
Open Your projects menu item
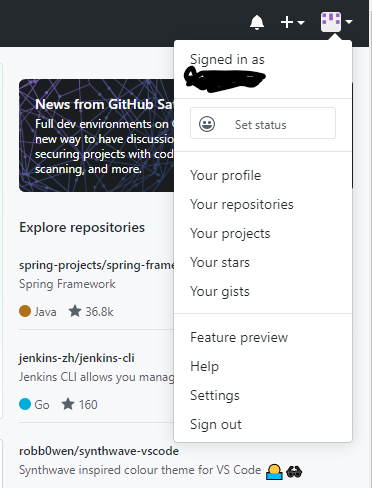pos(230,233)
